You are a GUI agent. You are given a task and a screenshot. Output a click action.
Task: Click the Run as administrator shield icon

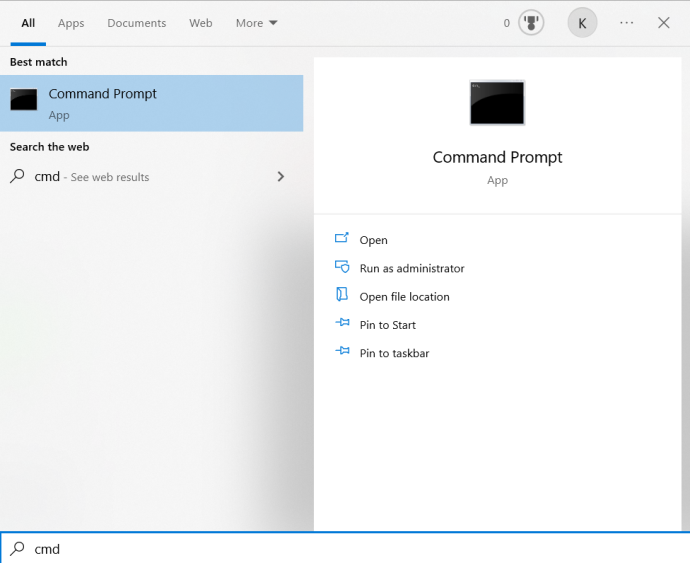tap(342, 266)
